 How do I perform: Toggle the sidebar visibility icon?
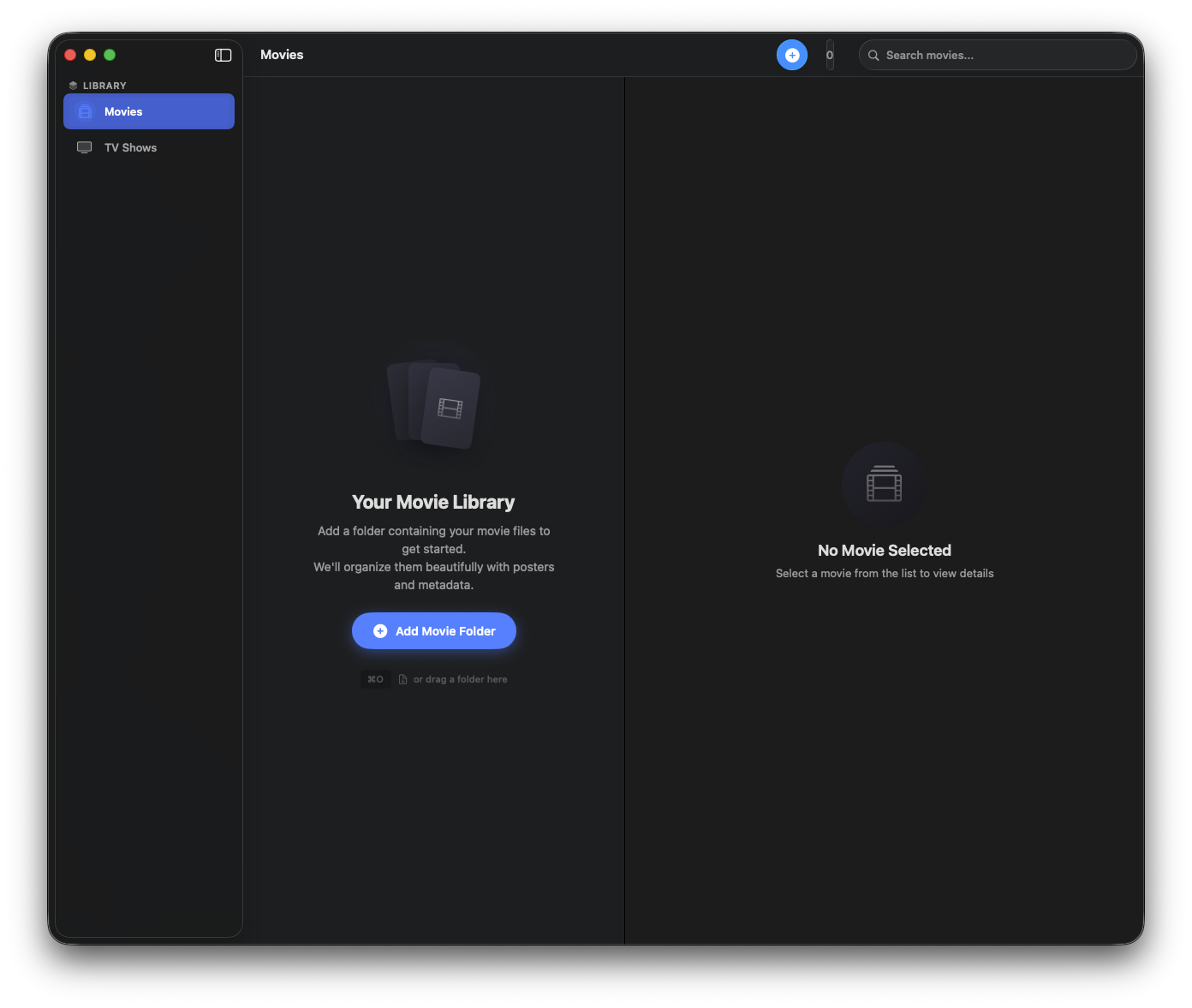(x=223, y=55)
